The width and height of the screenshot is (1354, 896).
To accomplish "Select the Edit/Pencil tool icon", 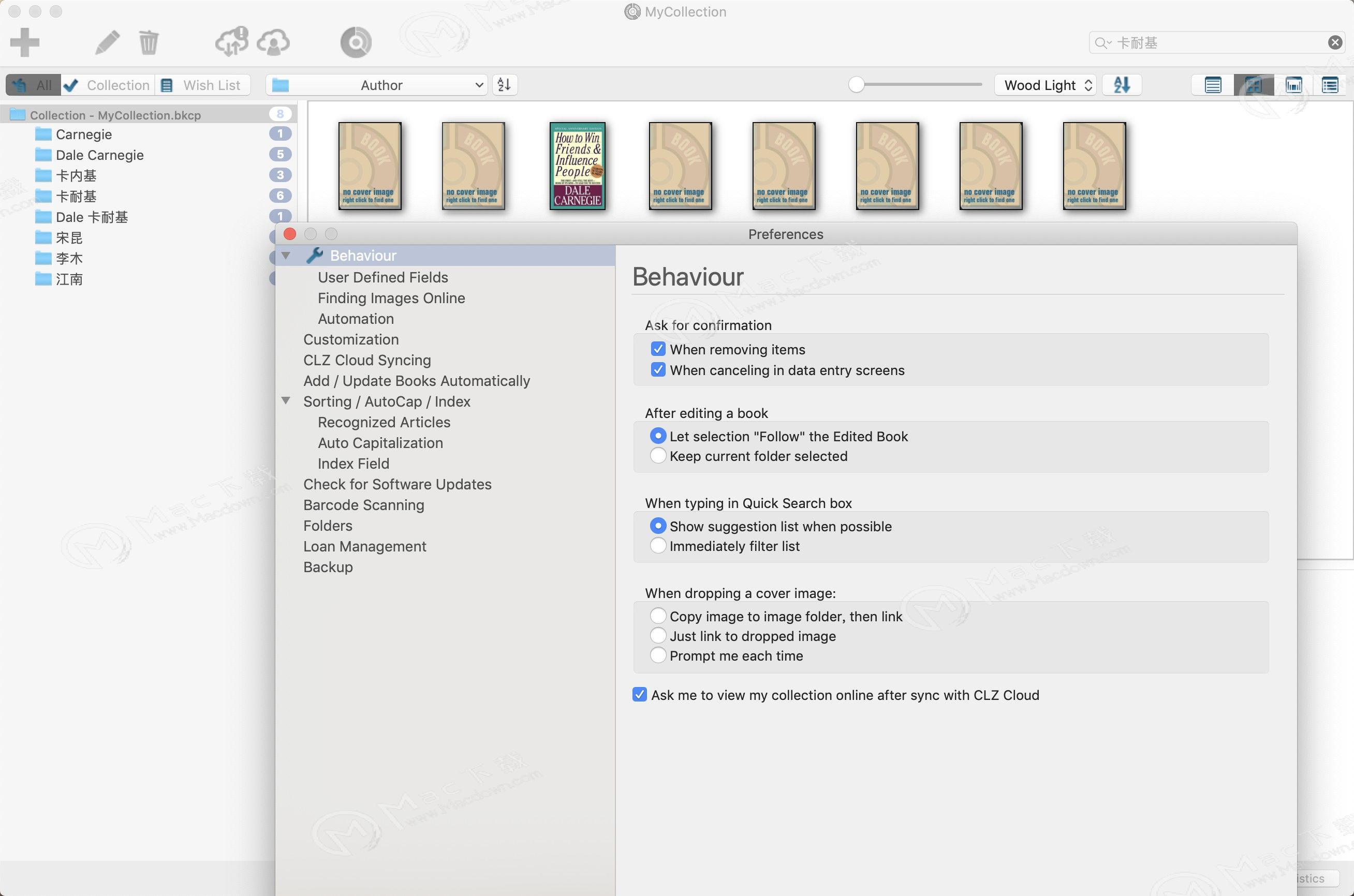I will (107, 42).
